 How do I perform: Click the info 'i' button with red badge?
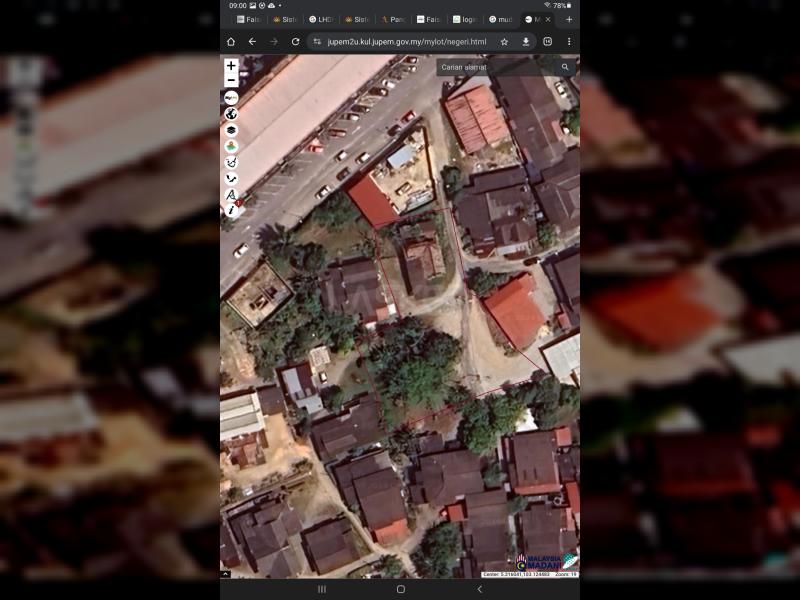pos(231,210)
